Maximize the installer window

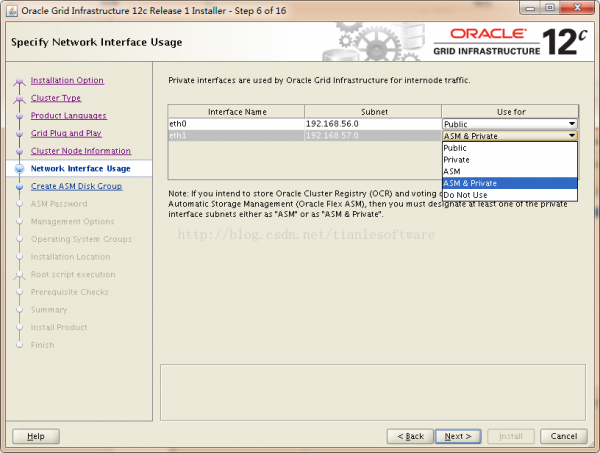(550, 8)
